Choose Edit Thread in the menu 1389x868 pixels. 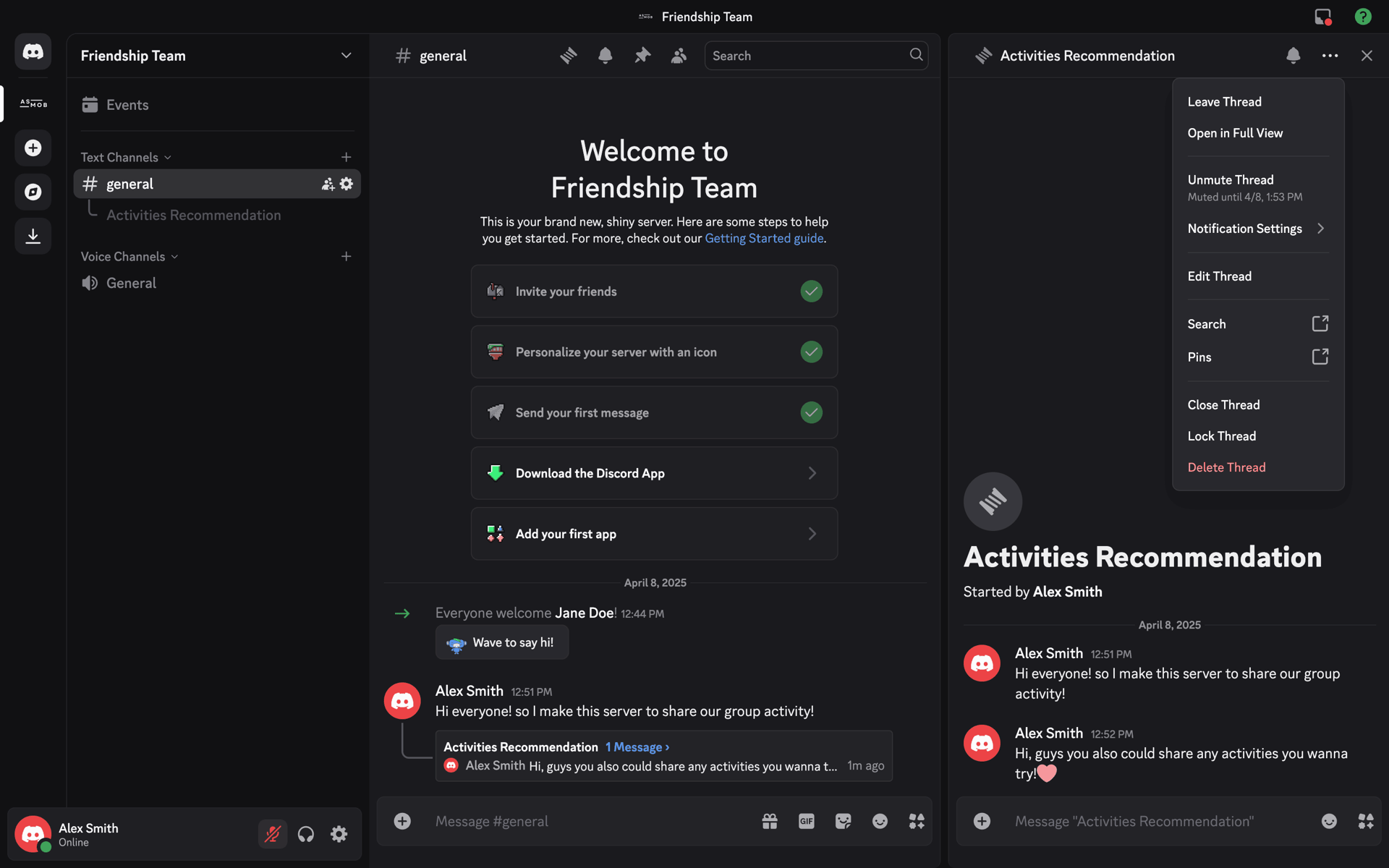(x=1258, y=276)
